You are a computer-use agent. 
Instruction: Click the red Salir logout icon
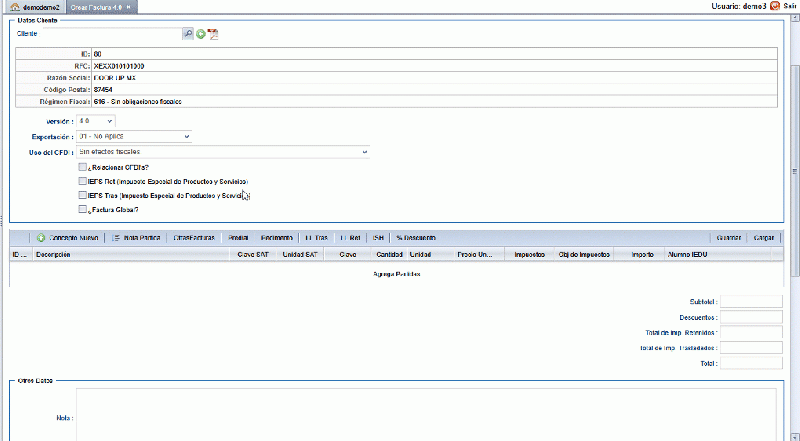(775, 6)
